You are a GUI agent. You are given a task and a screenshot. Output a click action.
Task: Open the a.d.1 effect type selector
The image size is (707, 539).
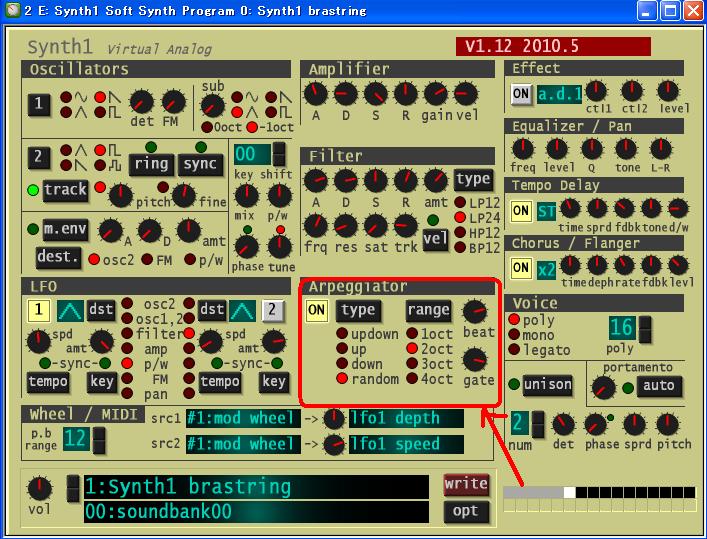pos(559,94)
